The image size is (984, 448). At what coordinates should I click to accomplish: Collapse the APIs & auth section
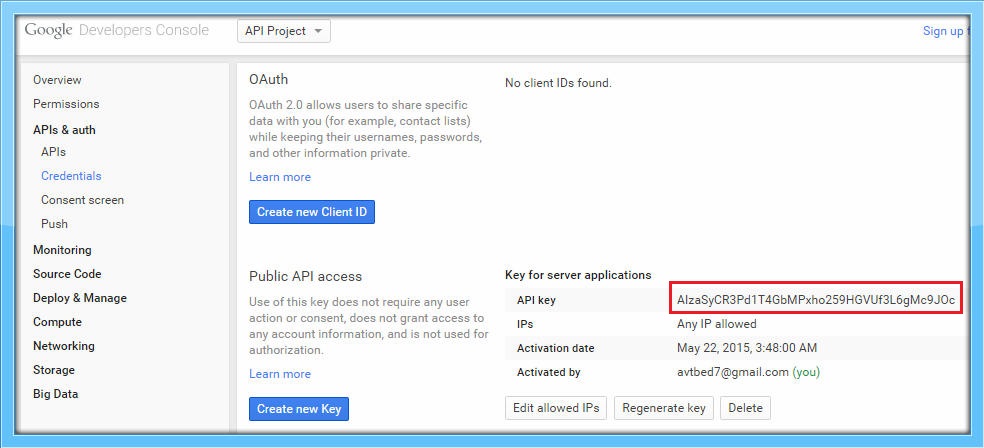pyautogui.click(x=64, y=130)
